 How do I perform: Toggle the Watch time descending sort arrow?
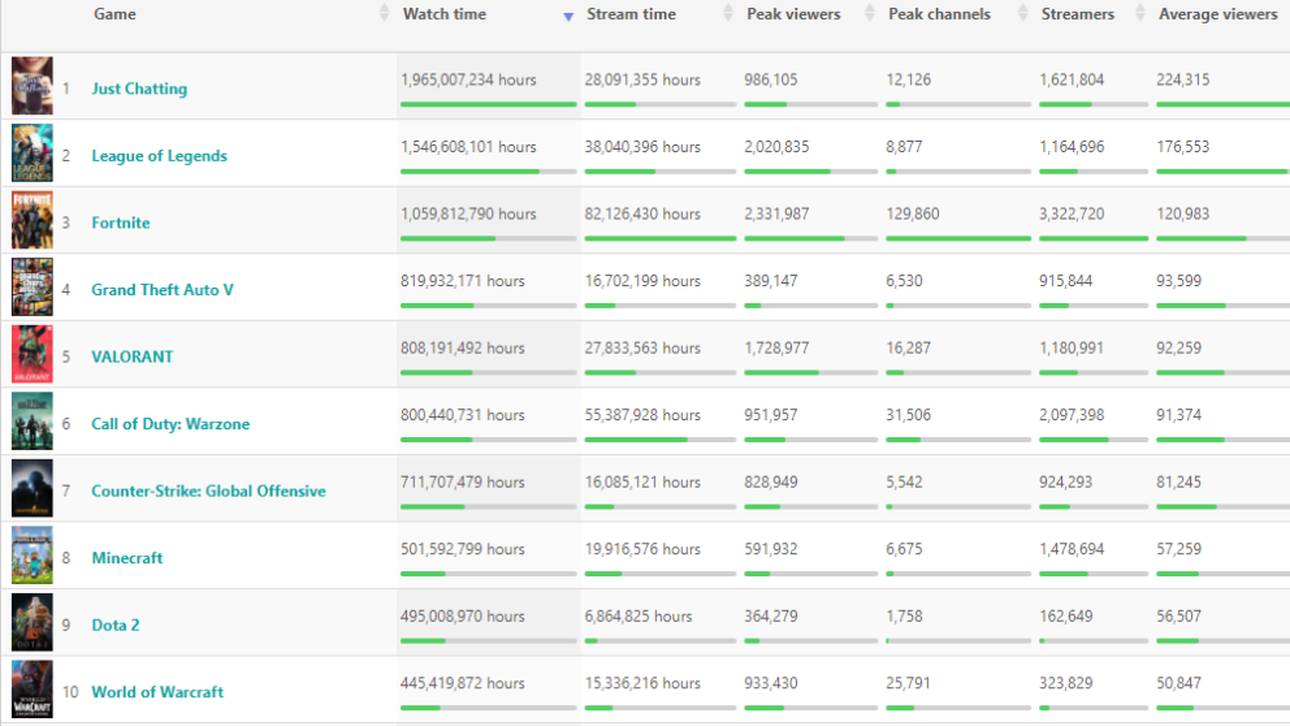pyautogui.click(x=568, y=16)
